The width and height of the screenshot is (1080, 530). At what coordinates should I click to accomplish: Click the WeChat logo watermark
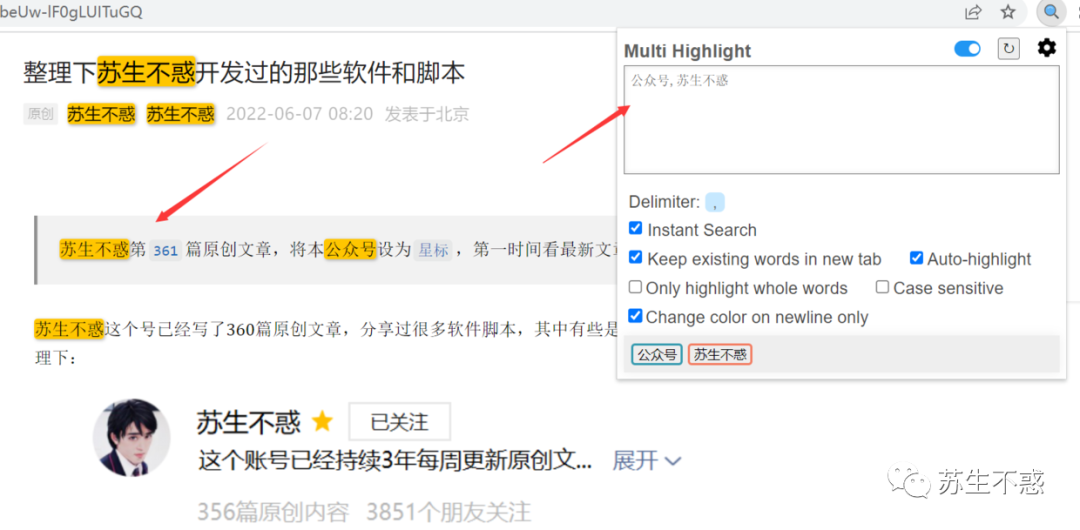click(x=908, y=480)
